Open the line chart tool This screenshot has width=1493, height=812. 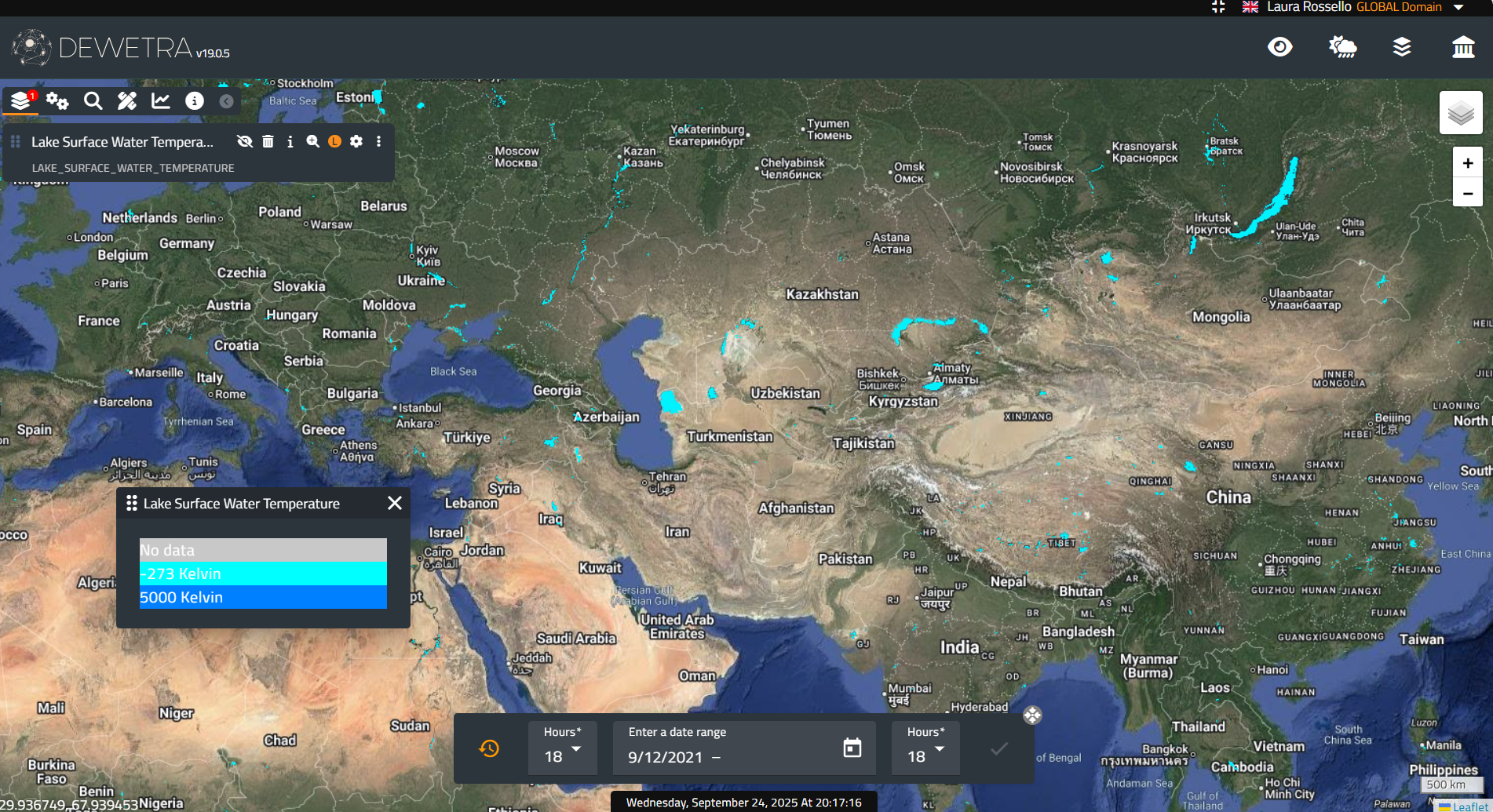(161, 100)
